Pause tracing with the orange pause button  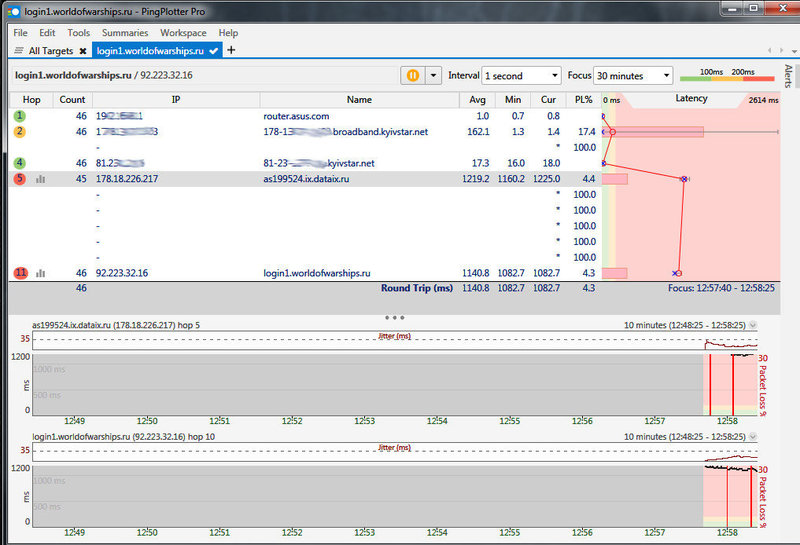coord(413,76)
